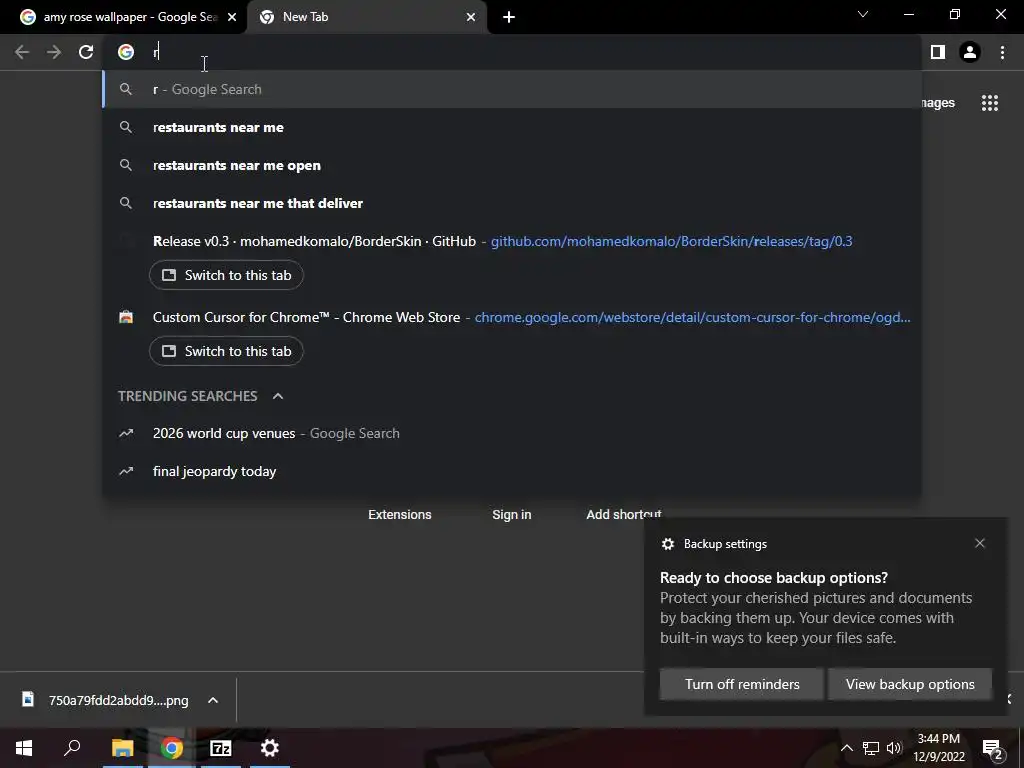The image size is (1024, 768).
Task: Open the Extensions shortcut
Action: tap(400, 515)
